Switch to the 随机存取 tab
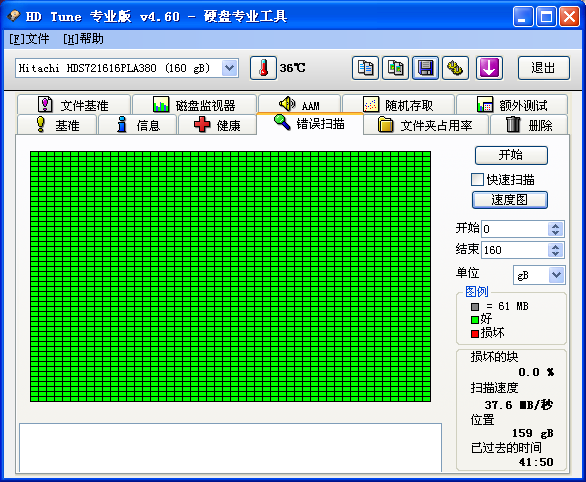586x482 pixels. (398, 105)
